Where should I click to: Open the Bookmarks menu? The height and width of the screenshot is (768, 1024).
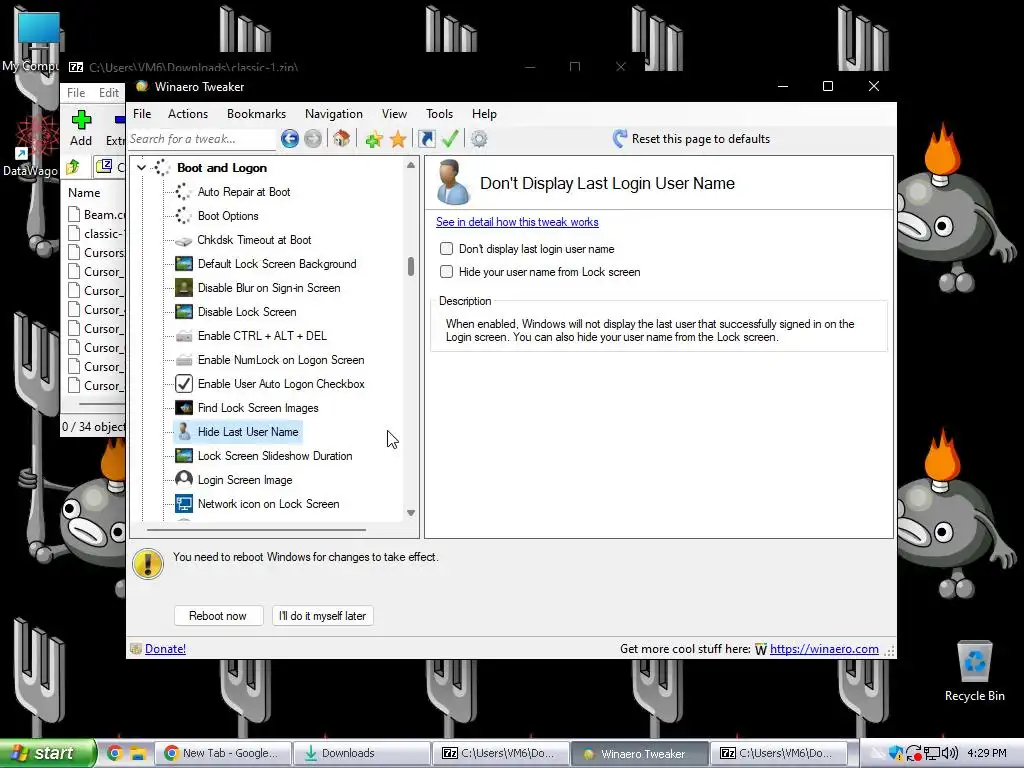pyautogui.click(x=257, y=114)
